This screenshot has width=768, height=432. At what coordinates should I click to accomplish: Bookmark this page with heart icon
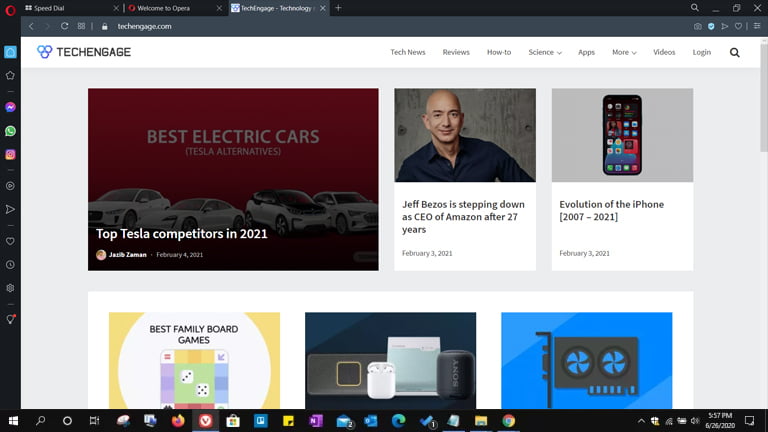738,26
